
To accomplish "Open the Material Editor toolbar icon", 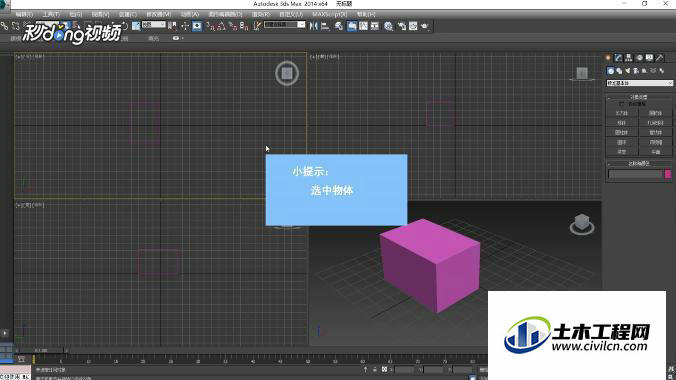I will click(x=388, y=26).
